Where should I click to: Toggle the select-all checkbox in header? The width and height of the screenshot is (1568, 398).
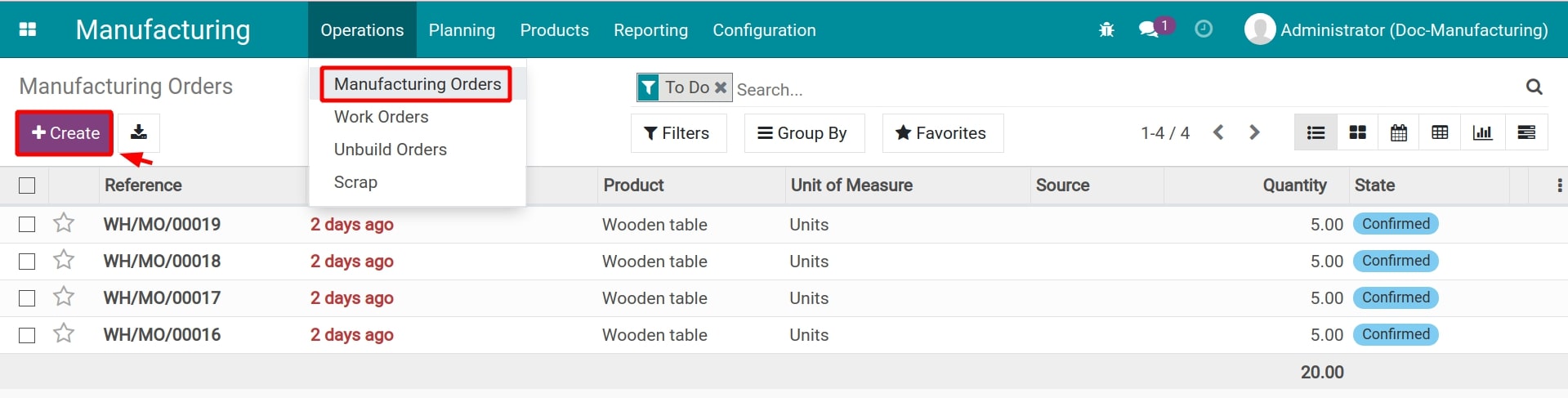27,186
